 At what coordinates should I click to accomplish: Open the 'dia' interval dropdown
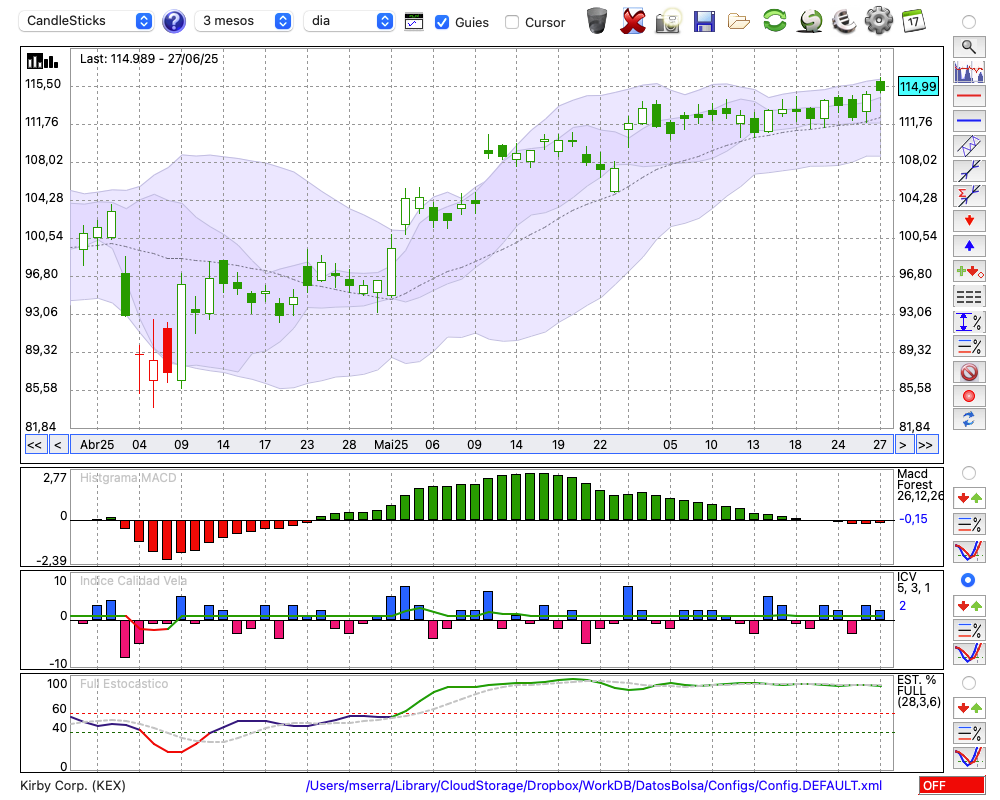pyautogui.click(x=349, y=21)
